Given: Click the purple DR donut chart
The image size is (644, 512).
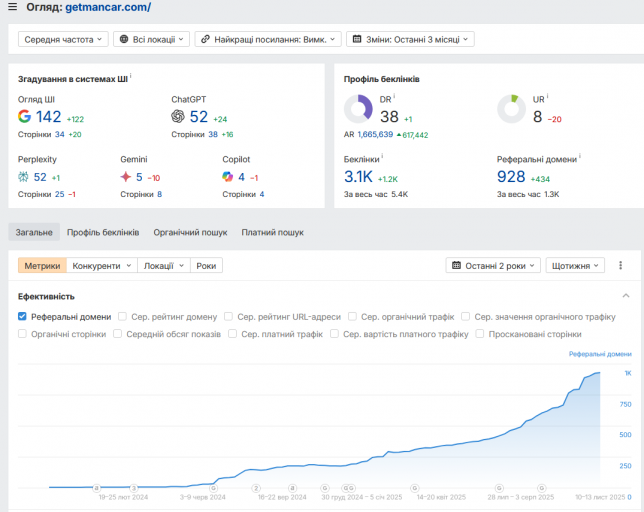Looking at the screenshot, I should [358, 109].
